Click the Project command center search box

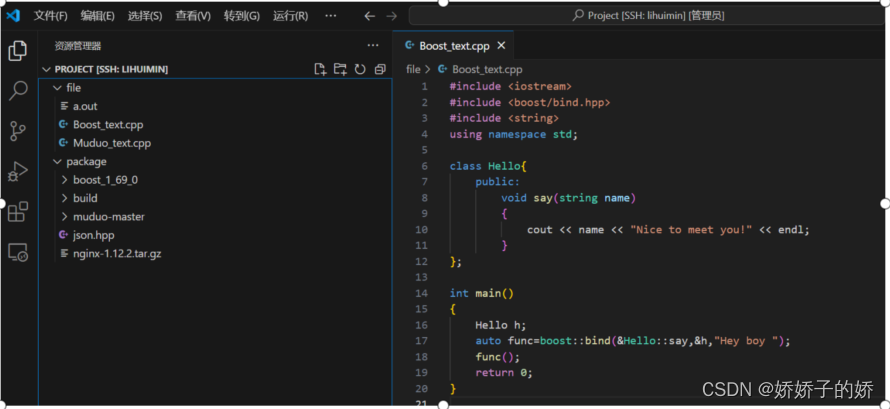648,16
